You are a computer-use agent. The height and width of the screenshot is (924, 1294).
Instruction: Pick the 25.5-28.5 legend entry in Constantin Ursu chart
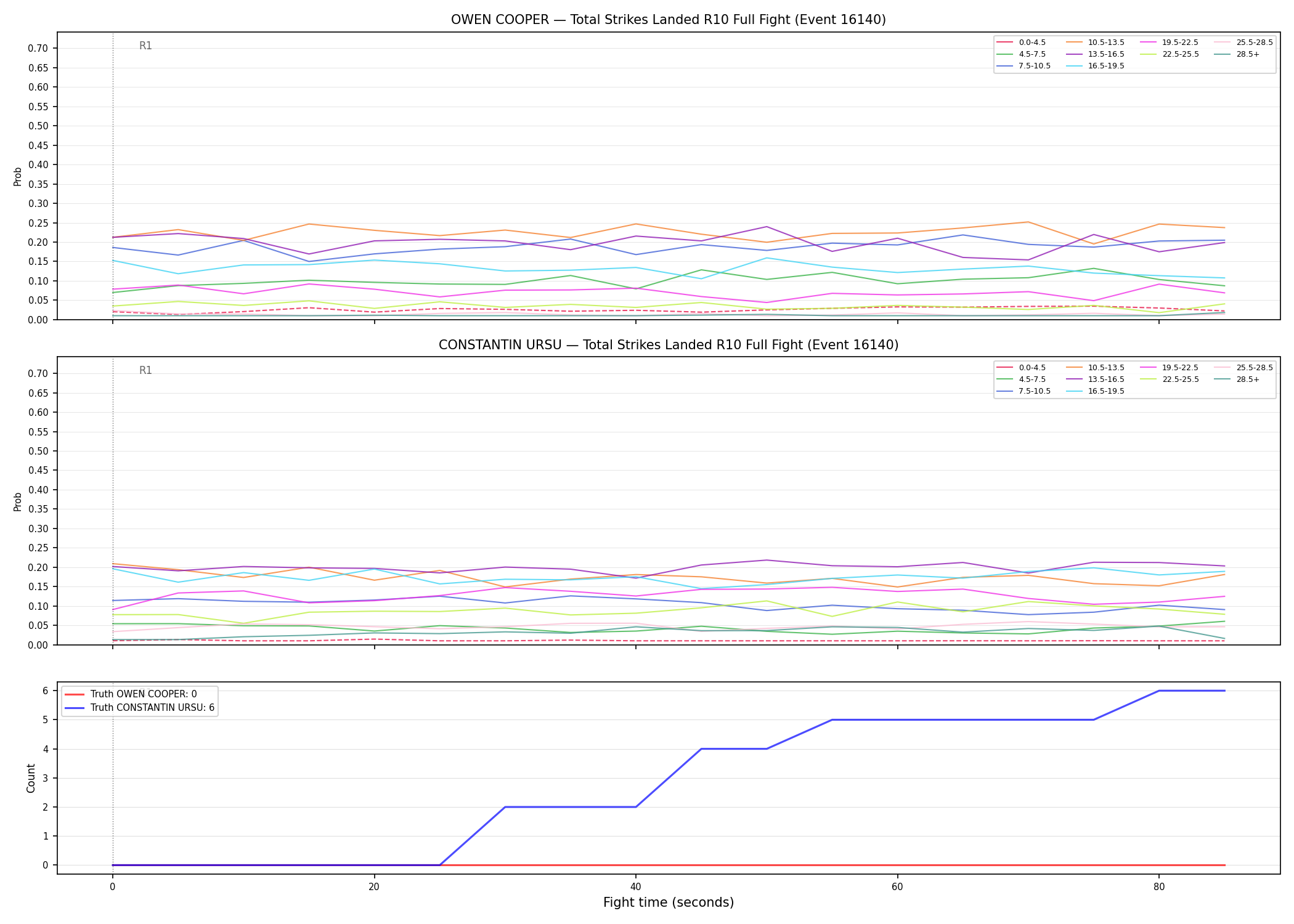tap(1243, 368)
